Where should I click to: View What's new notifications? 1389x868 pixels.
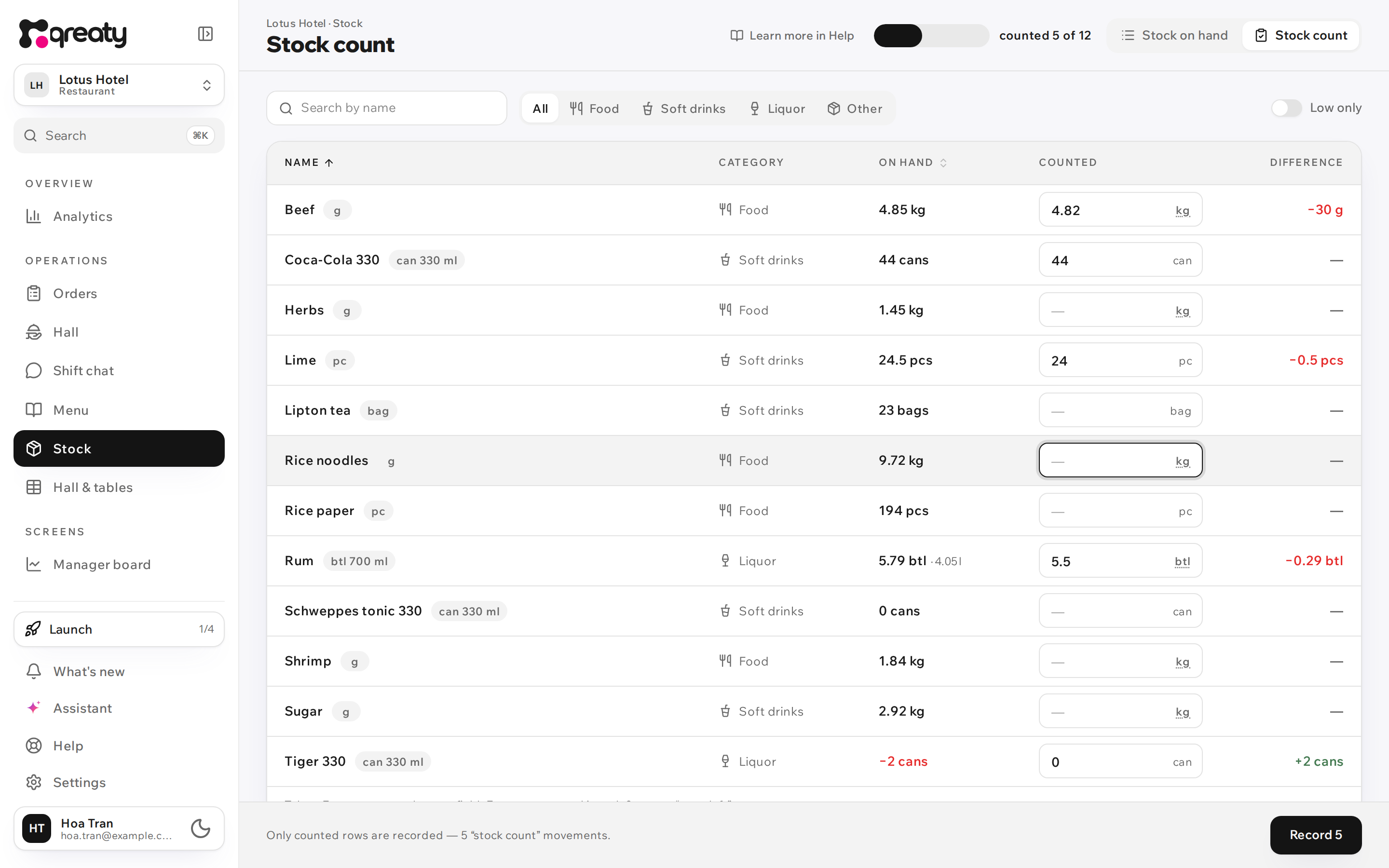point(119,671)
